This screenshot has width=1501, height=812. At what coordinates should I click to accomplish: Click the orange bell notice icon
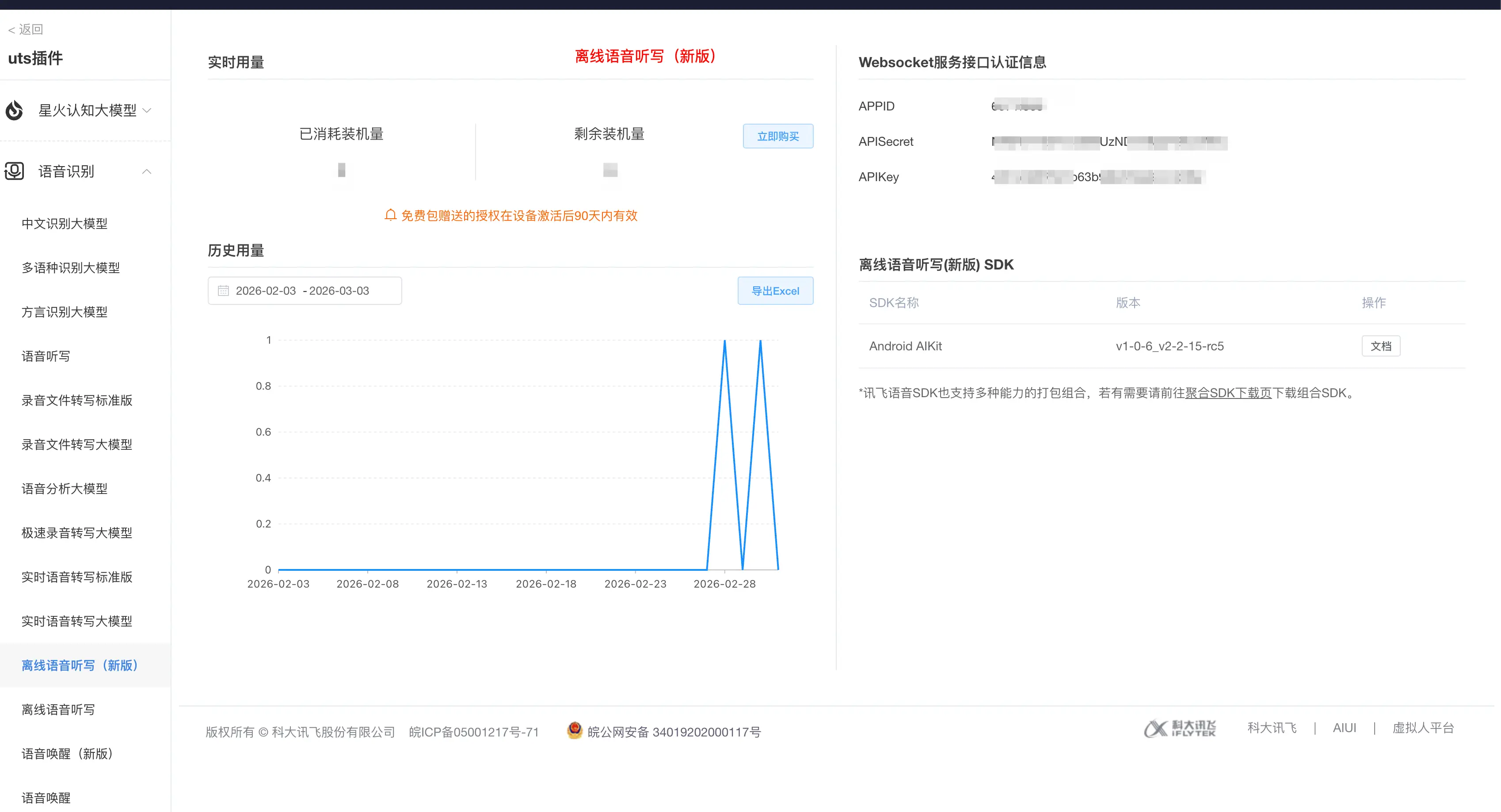(x=390, y=216)
